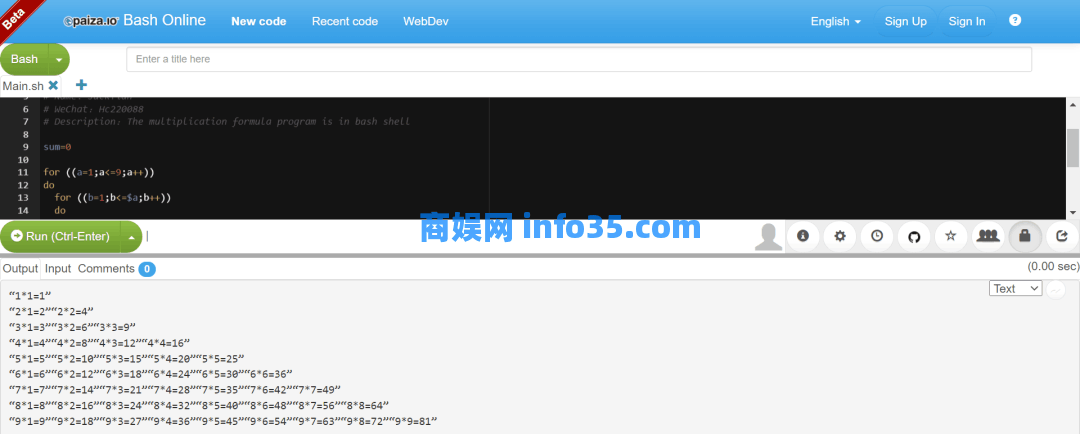The width and height of the screenshot is (1080, 434).
Task: Open the info icon button
Action: (802, 236)
